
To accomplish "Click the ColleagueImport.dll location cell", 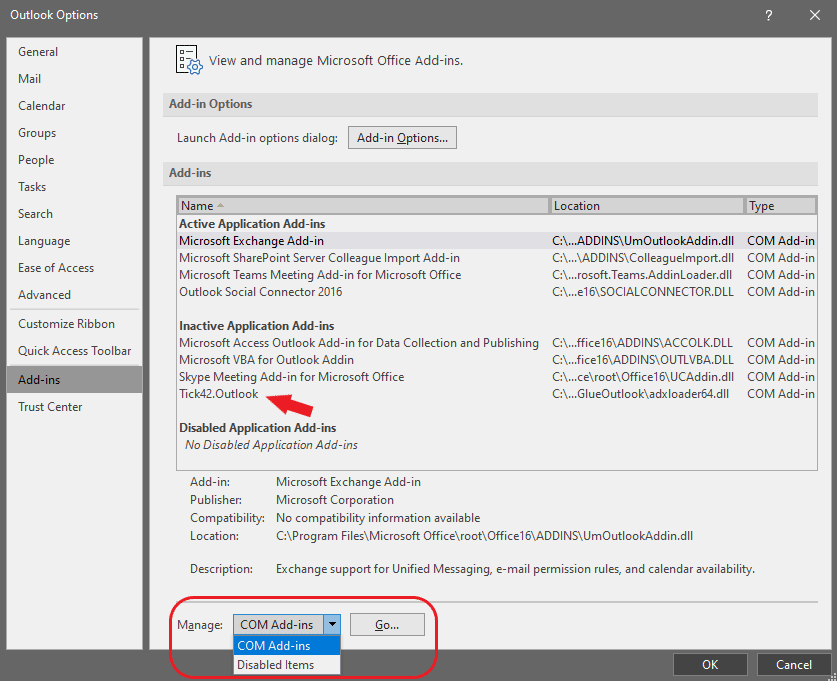I will click(643, 258).
